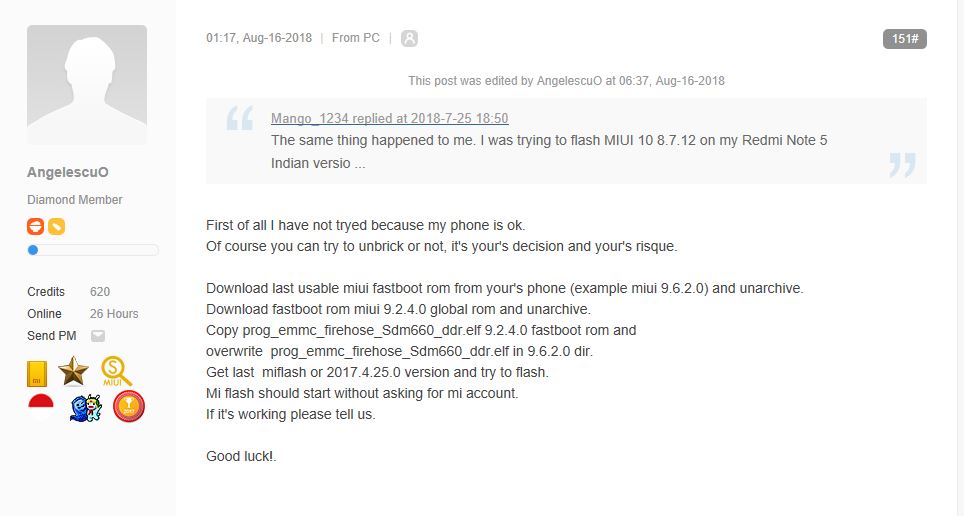The width and height of the screenshot is (964, 516).
Task: Click the Send PM envelope icon
Action: (x=98, y=336)
